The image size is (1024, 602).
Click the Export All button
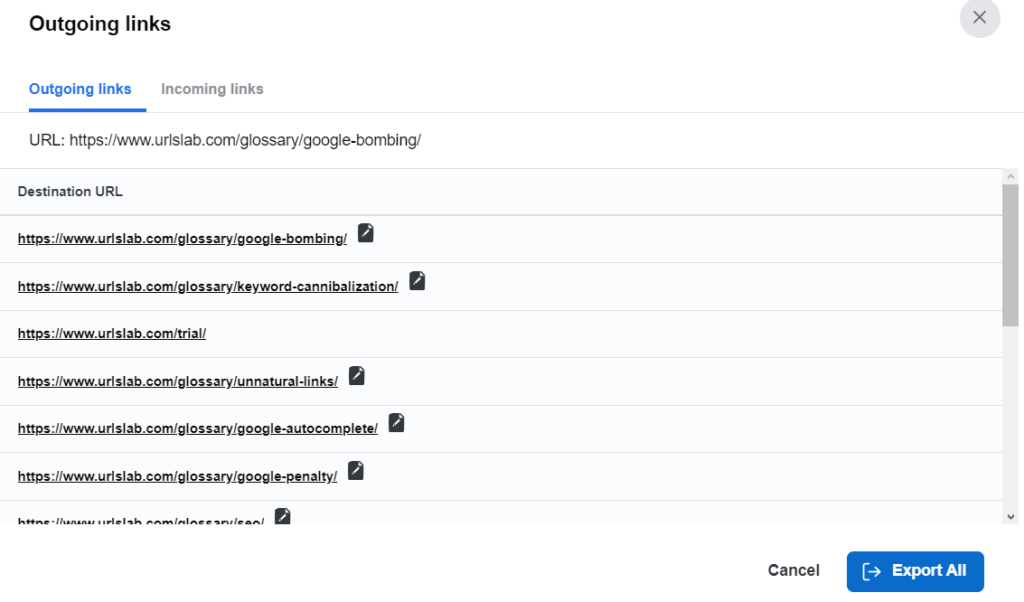pos(915,571)
